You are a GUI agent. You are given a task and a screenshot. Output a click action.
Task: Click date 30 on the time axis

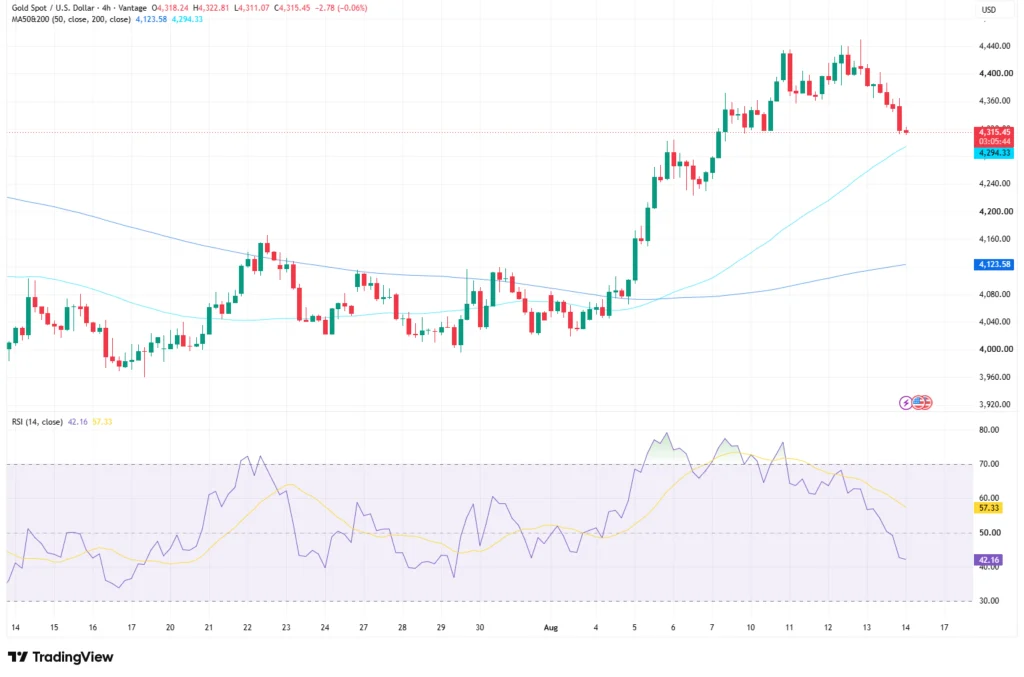[480, 627]
